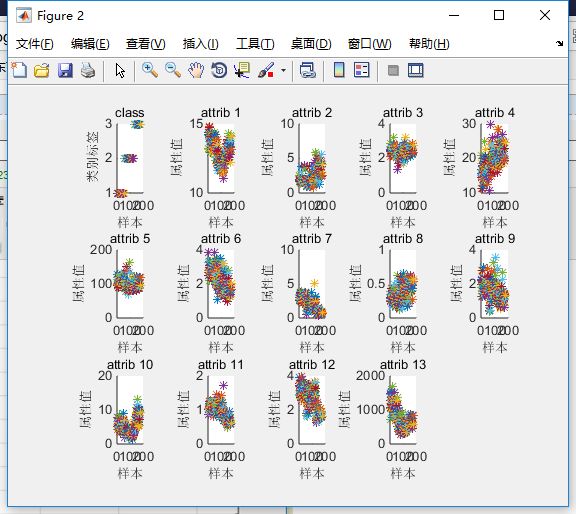The width and height of the screenshot is (576, 514).
Task: Click the 'attrib 1' subplot title
Action: tap(221, 113)
